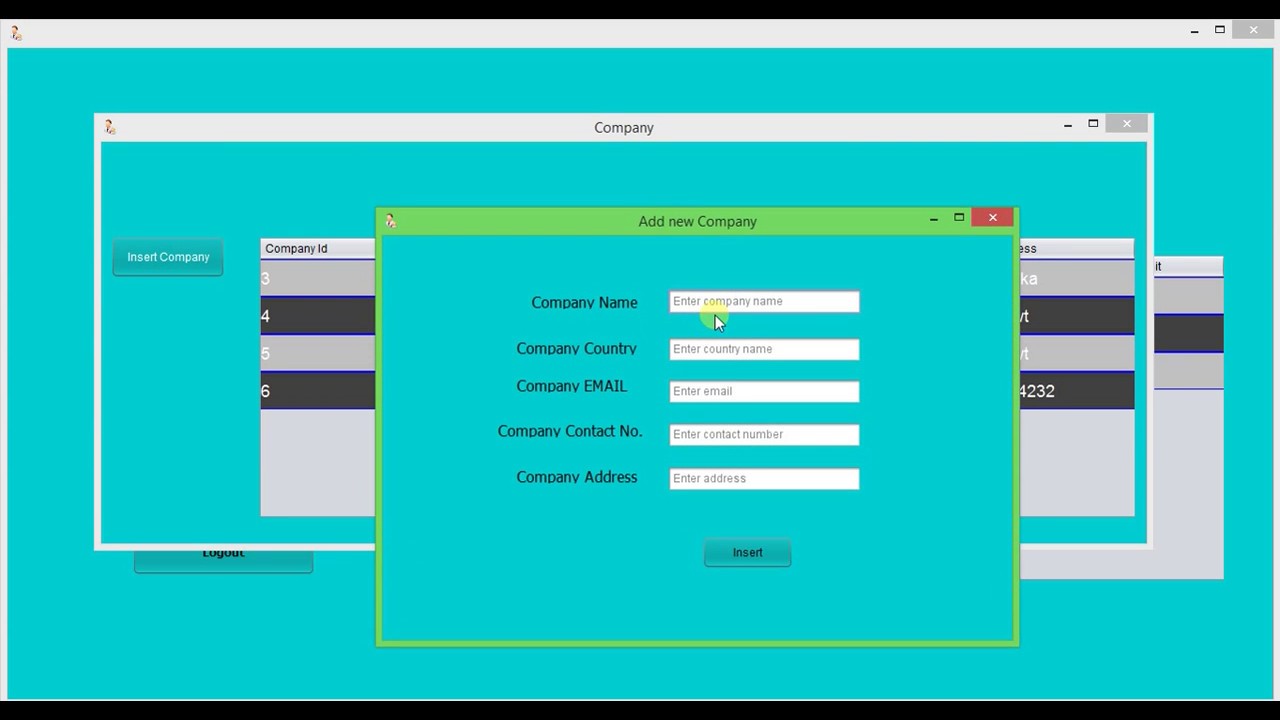
Task: Minimize the main application window
Action: click(1194, 31)
